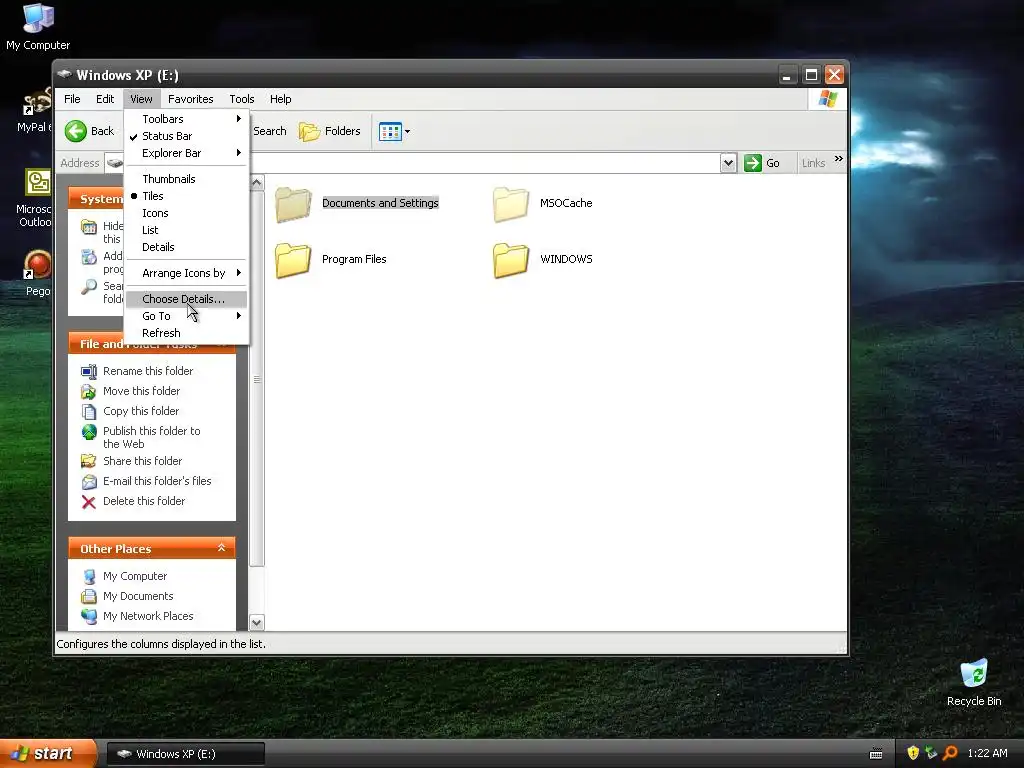
Task: Click the side pane scrollbar up arrow
Action: tap(257, 183)
